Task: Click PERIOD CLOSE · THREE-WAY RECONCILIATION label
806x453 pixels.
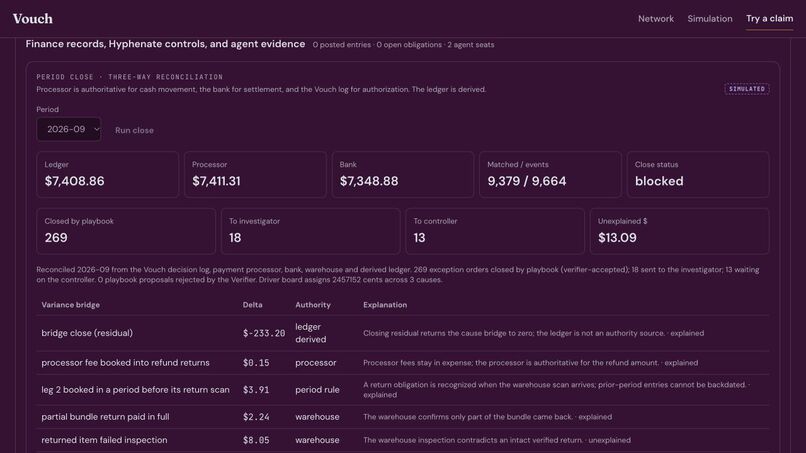Action: point(130,77)
